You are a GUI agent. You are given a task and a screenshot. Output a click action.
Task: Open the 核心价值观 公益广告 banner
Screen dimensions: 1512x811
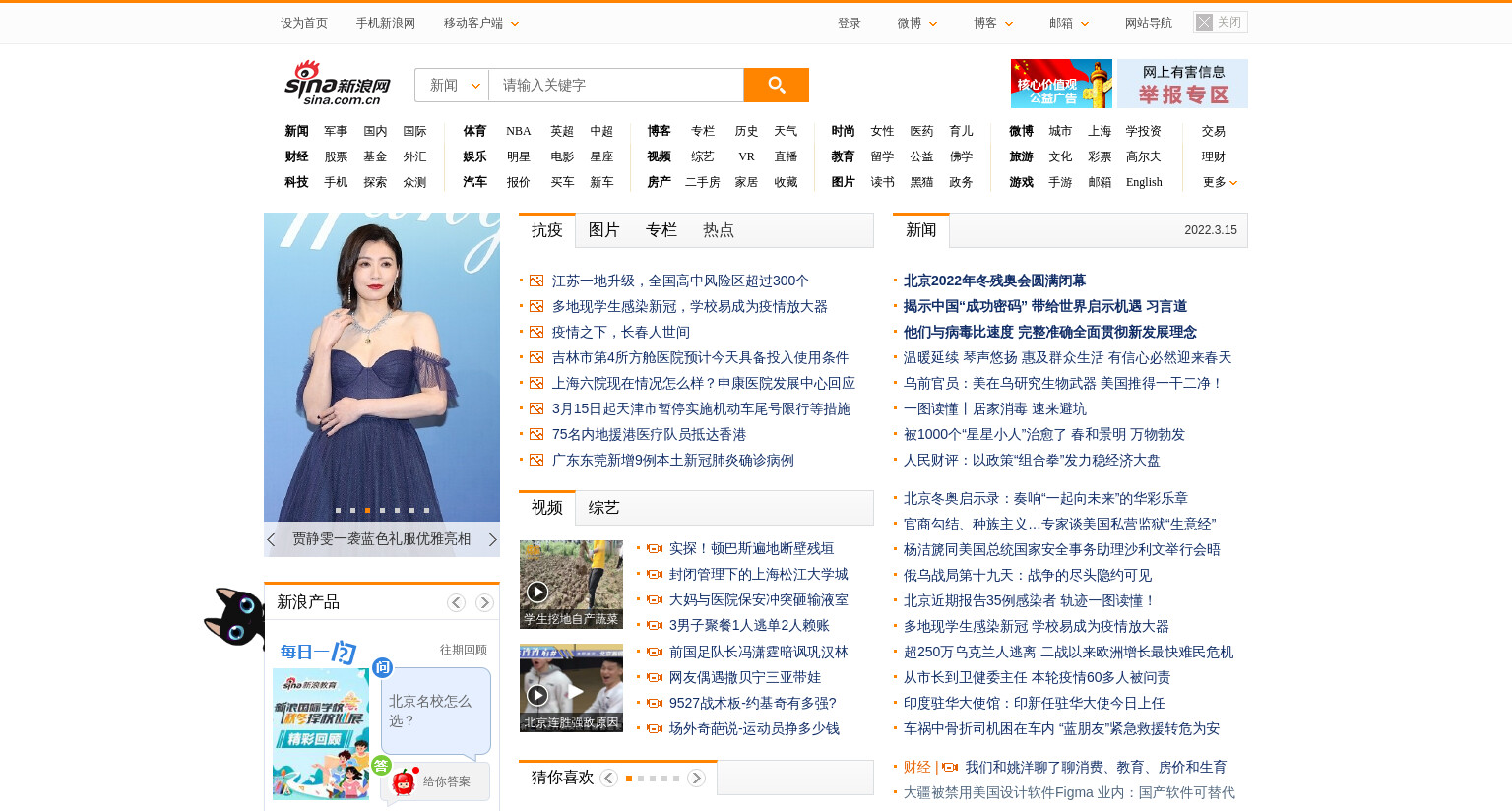[x=1061, y=84]
